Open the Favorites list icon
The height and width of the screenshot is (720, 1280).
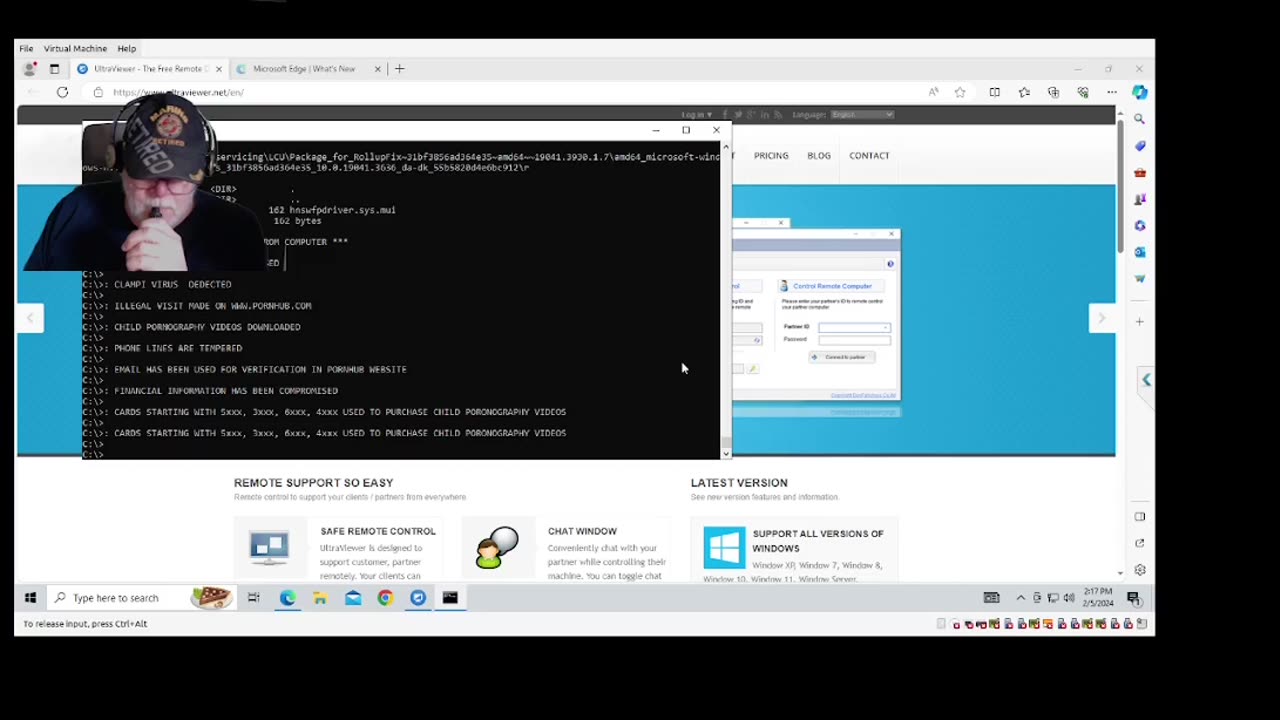tap(1024, 92)
